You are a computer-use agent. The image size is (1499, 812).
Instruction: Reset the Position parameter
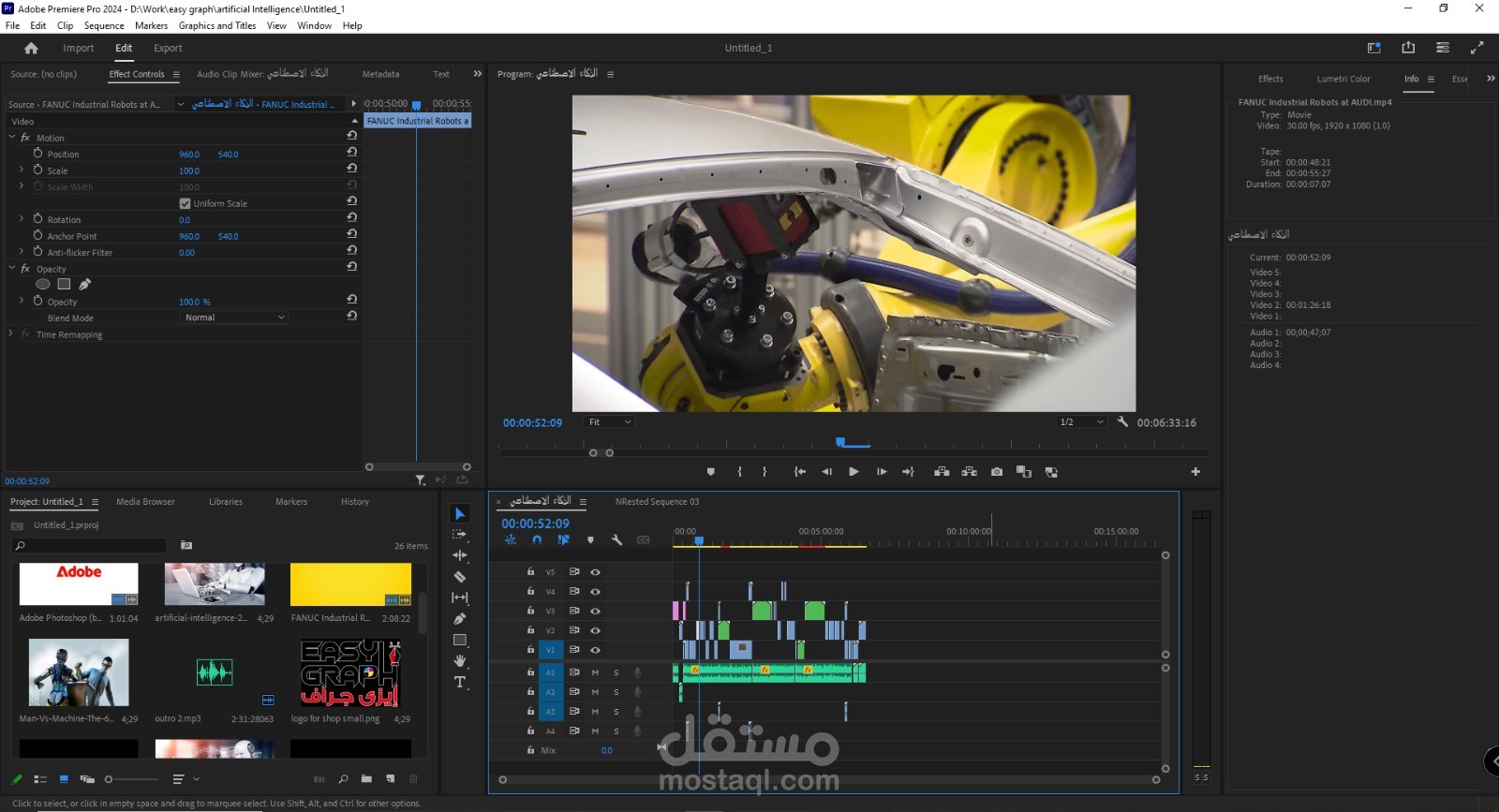click(351, 152)
